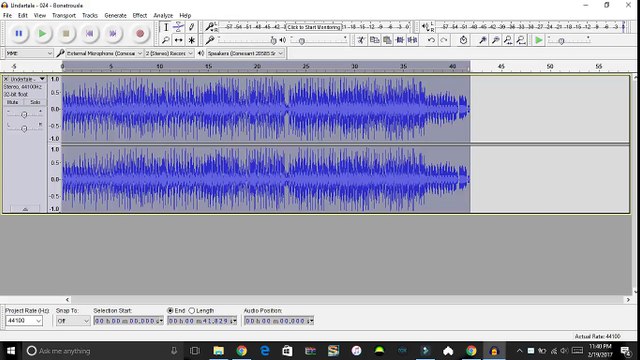Select the End radio button

170,311
